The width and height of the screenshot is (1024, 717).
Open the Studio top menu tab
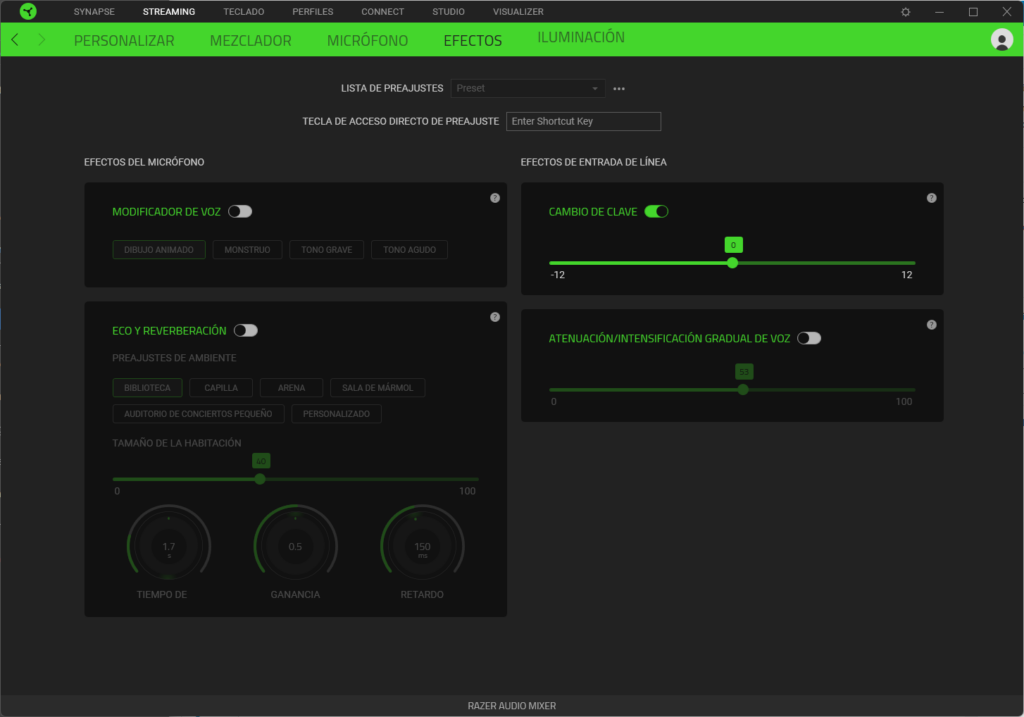[x=448, y=12]
